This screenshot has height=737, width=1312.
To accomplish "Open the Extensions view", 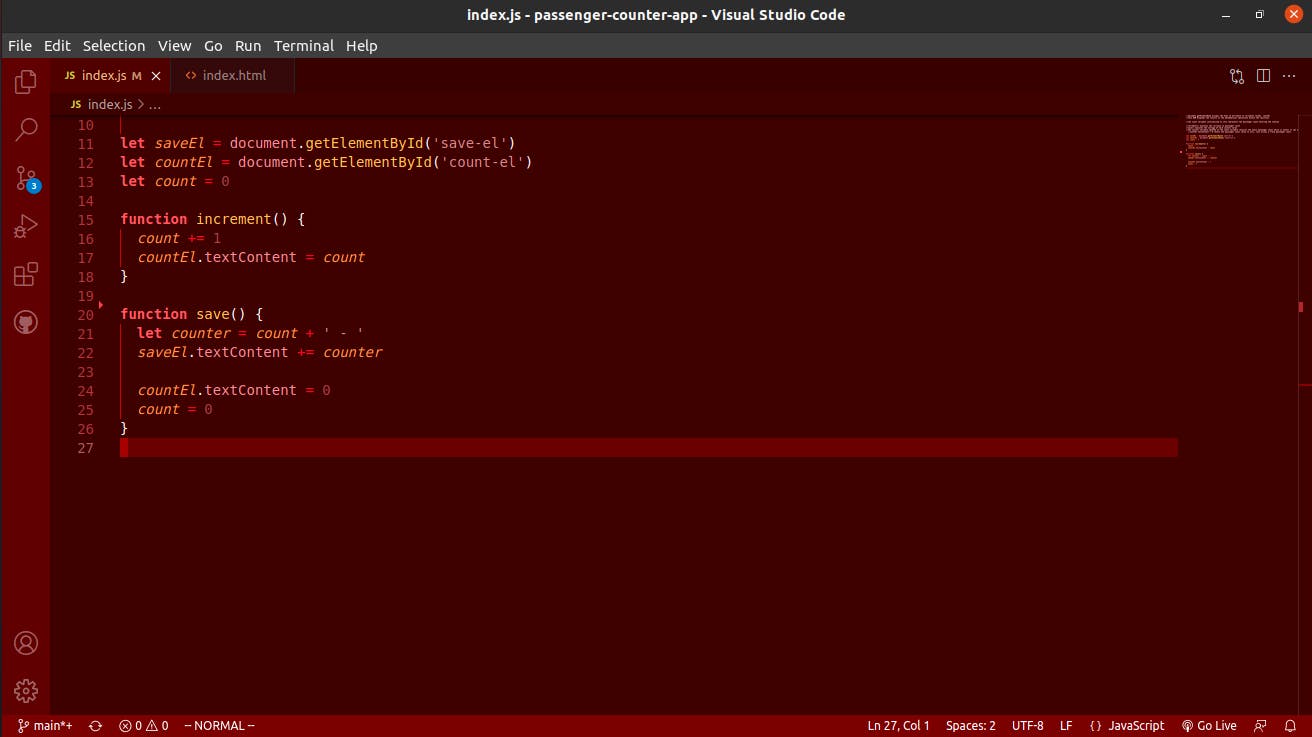I will [26, 275].
